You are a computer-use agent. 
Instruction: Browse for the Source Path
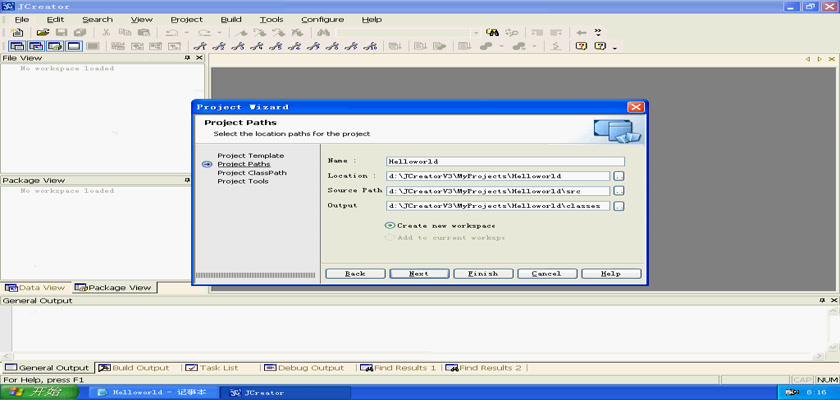619,191
